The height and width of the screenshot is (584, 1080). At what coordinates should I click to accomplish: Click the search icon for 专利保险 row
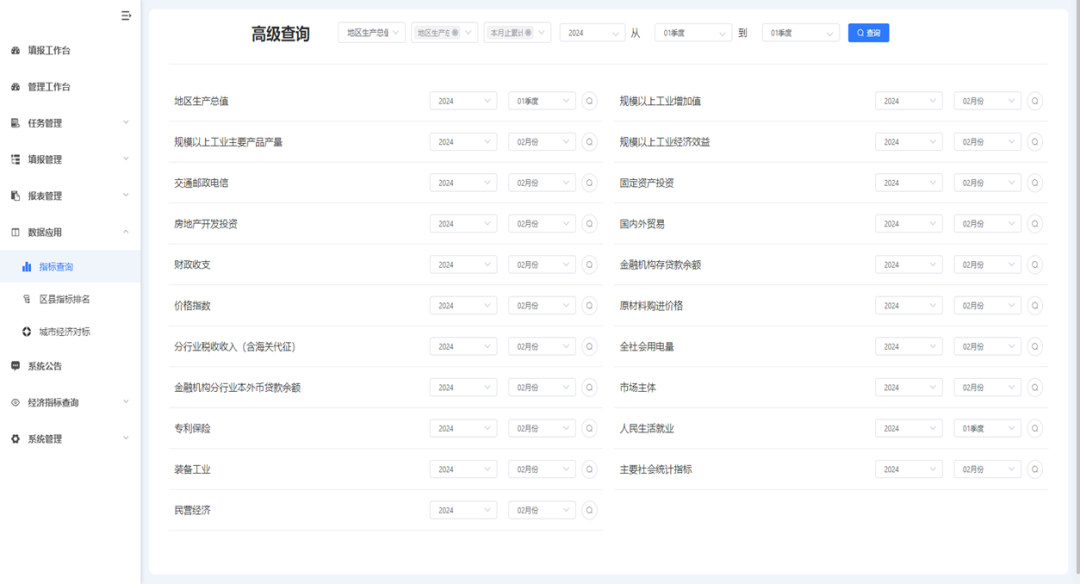tap(589, 428)
